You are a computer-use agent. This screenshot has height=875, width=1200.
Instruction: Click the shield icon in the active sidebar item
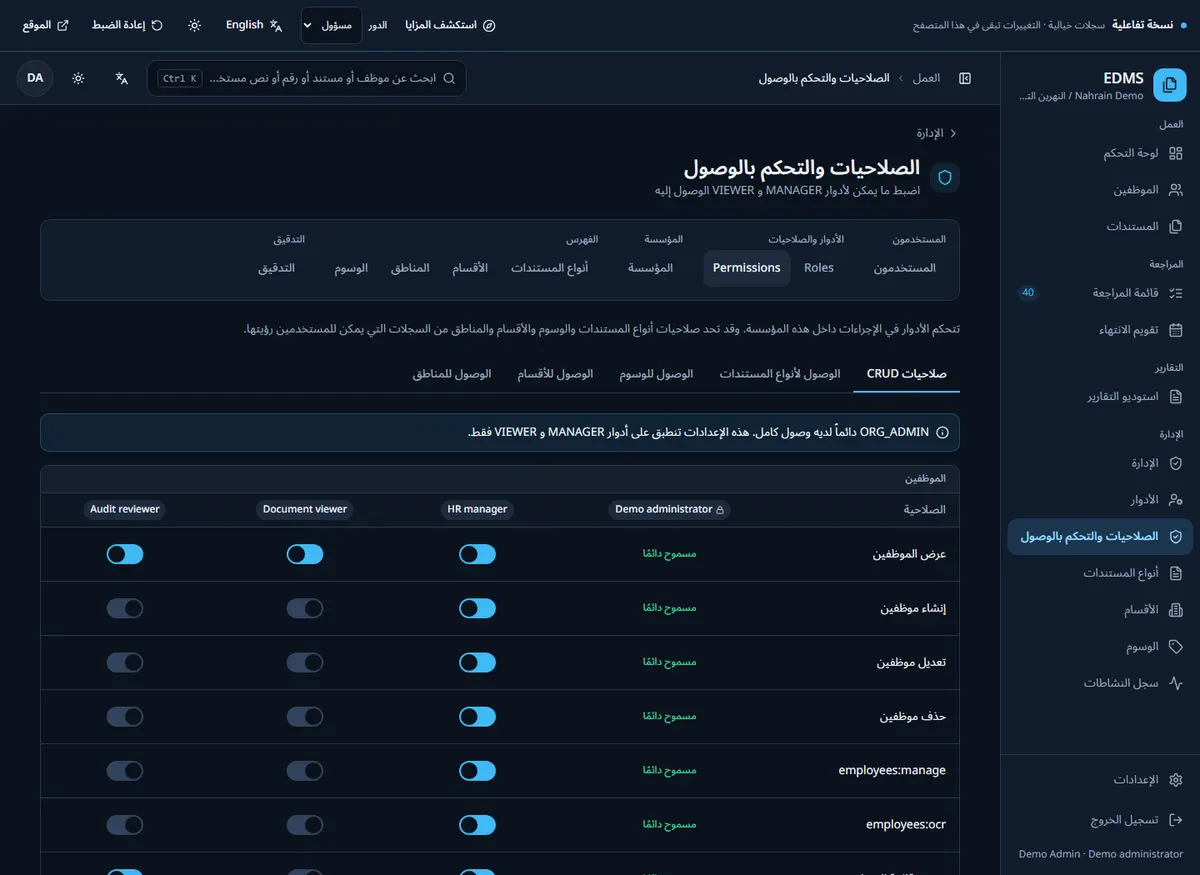pos(1176,537)
